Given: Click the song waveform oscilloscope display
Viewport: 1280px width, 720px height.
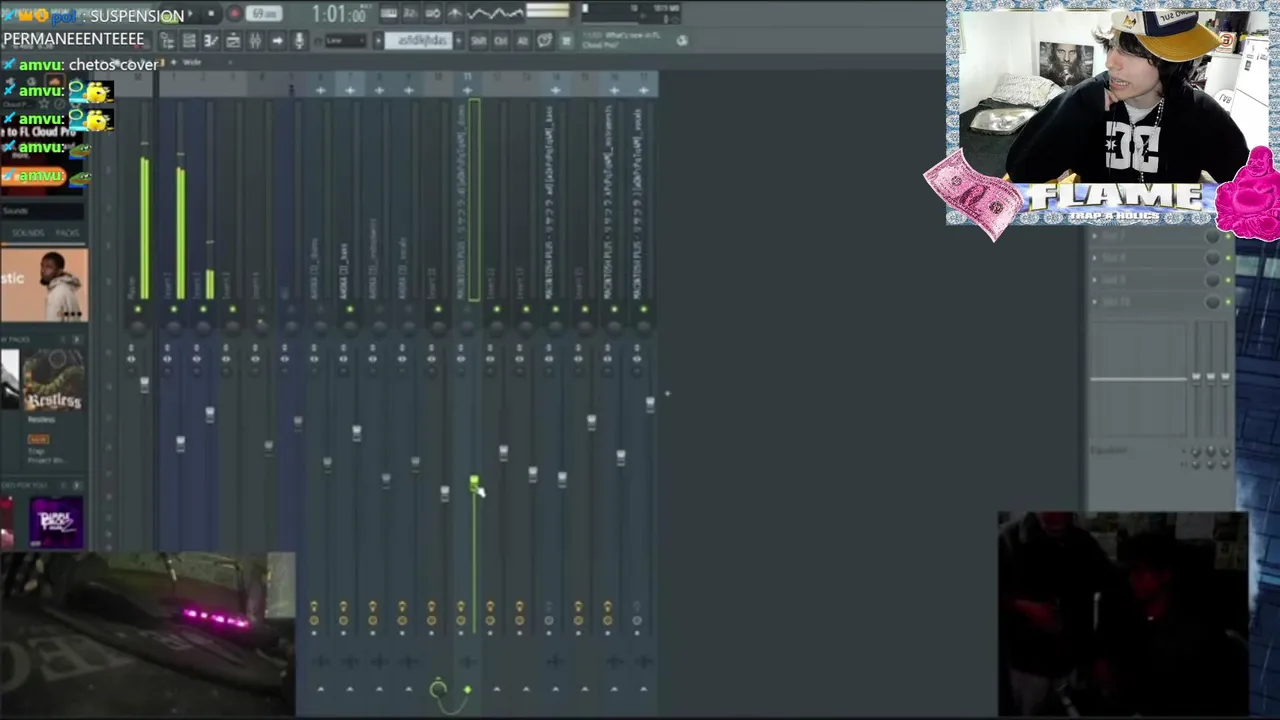Looking at the screenshot, I should click(495, 13).
